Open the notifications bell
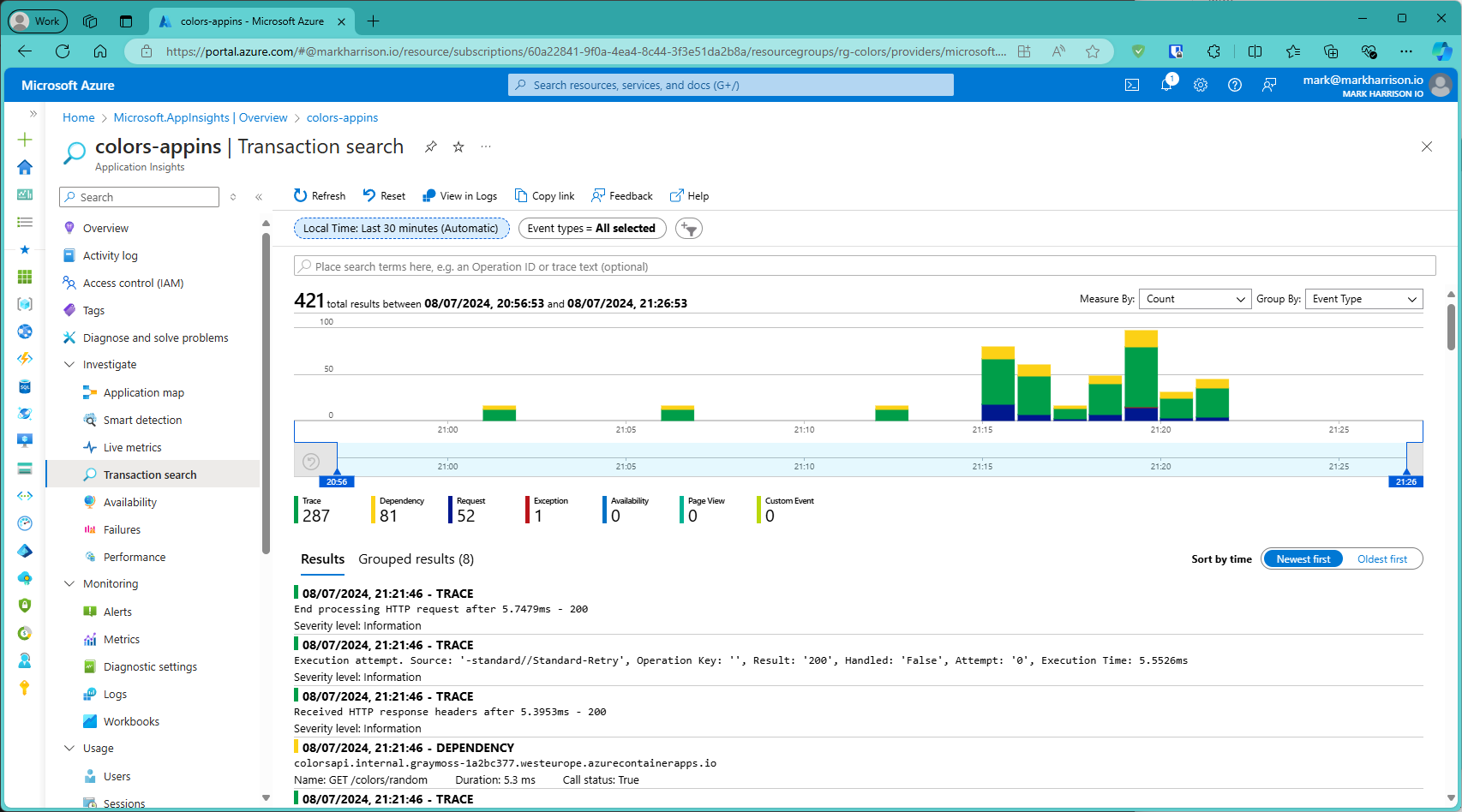 tap(1166, 85)
